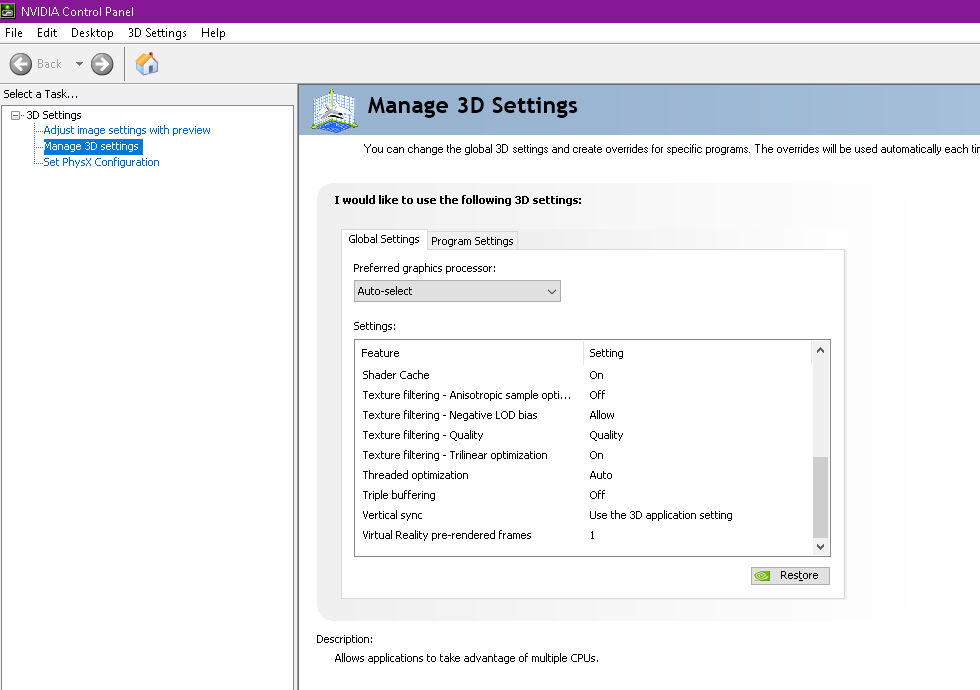
Task: Open the Help menu
Action: (x=213, y=32)
